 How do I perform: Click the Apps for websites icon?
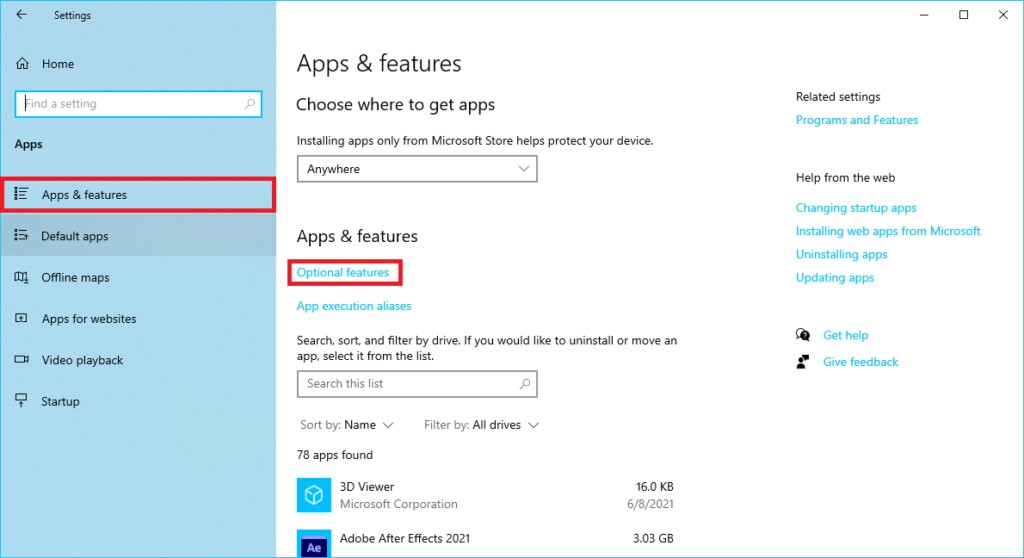[x=22, y=318]
